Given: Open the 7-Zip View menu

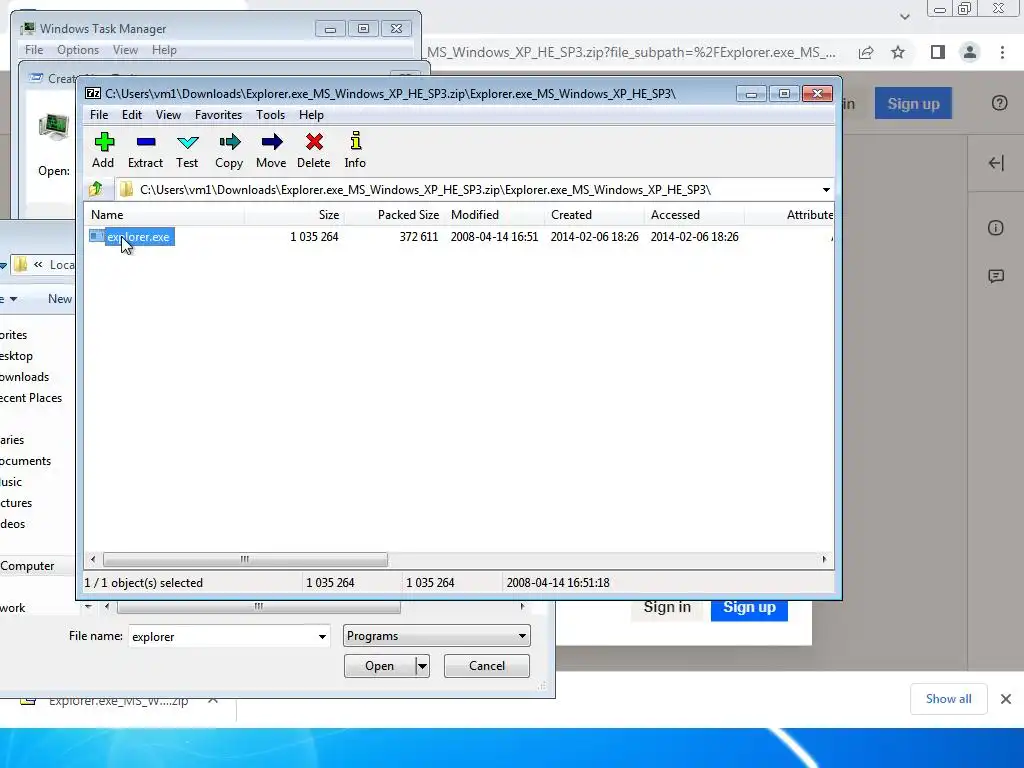Looking at the screenshot, I should (x=168, y=115).
